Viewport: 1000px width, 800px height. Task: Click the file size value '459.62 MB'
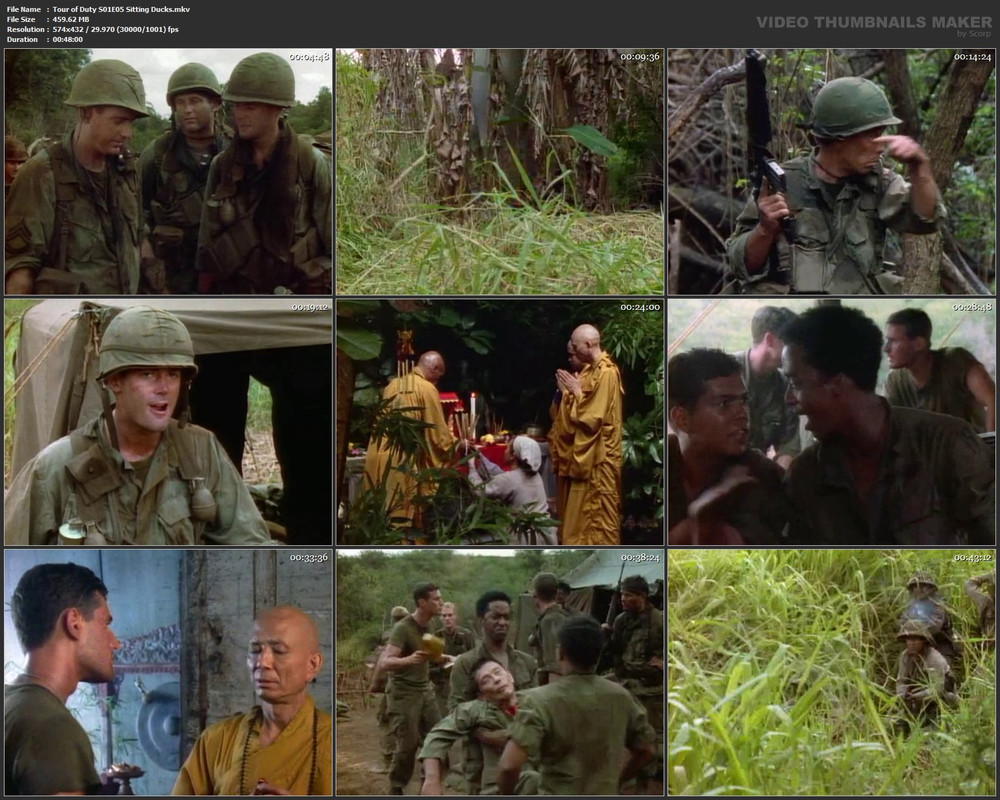71,20
